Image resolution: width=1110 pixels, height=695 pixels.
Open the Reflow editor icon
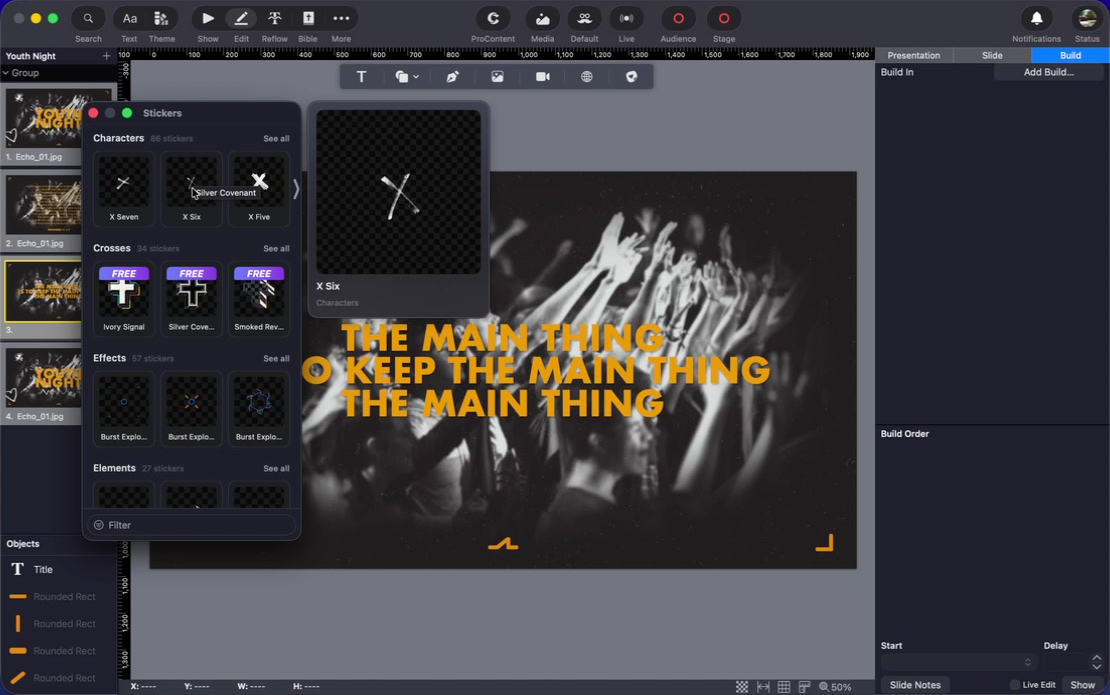[x=275, y=18]
